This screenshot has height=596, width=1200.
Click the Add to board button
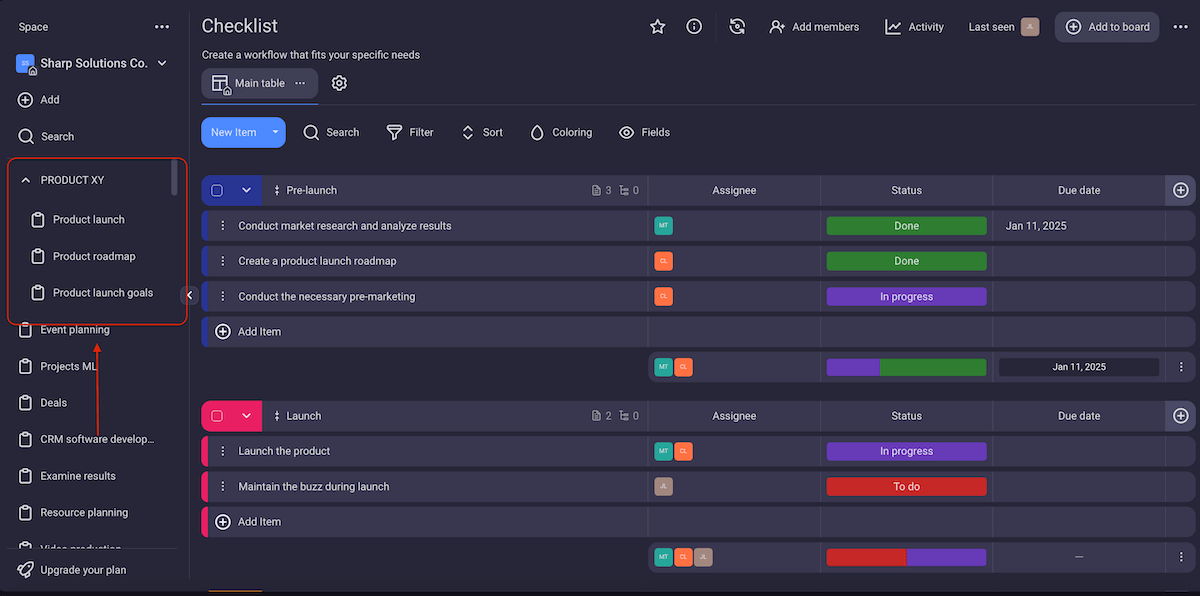tap(1106, 27)
